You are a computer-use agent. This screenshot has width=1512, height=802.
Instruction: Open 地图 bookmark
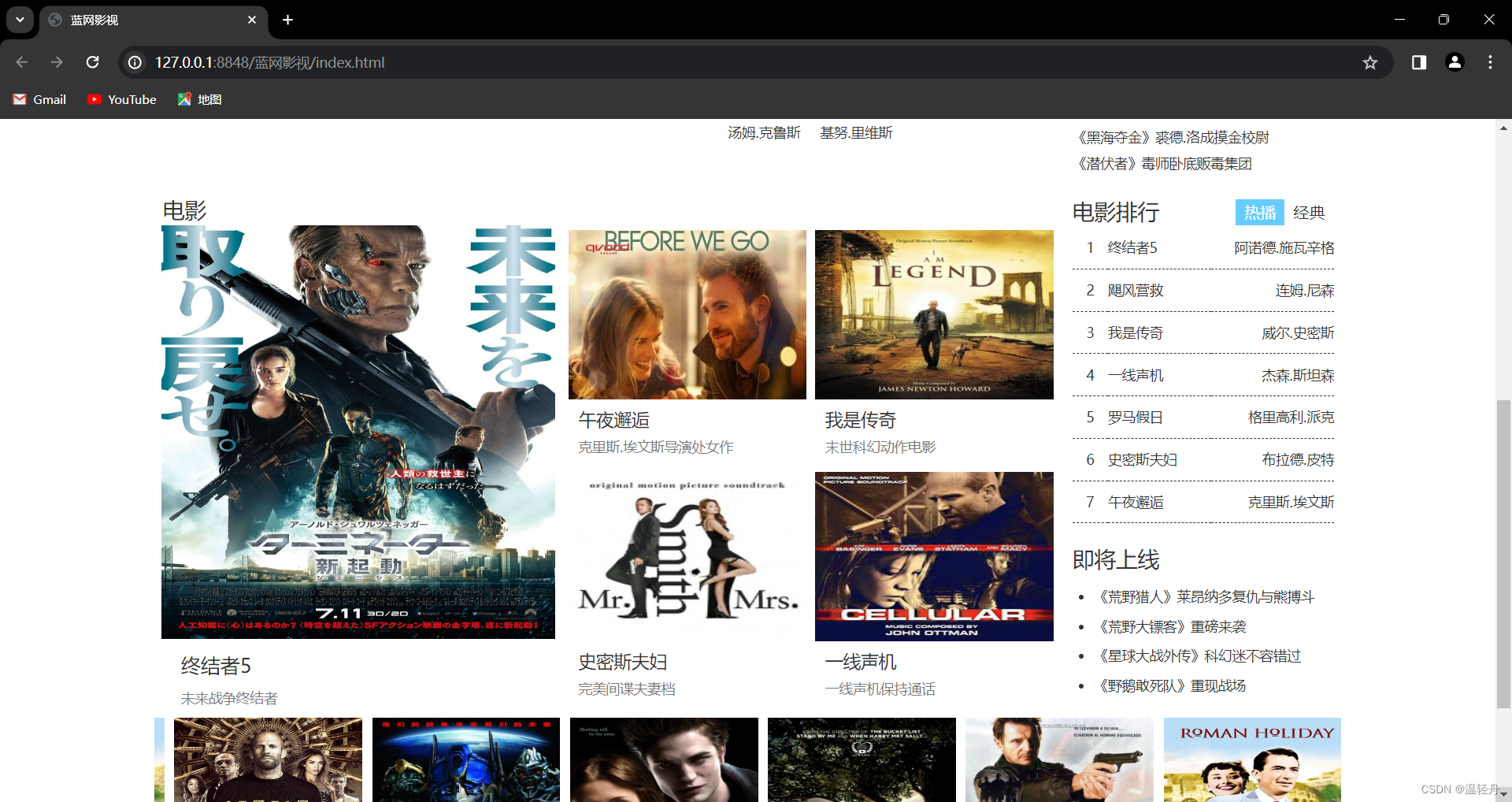[200, 99]
